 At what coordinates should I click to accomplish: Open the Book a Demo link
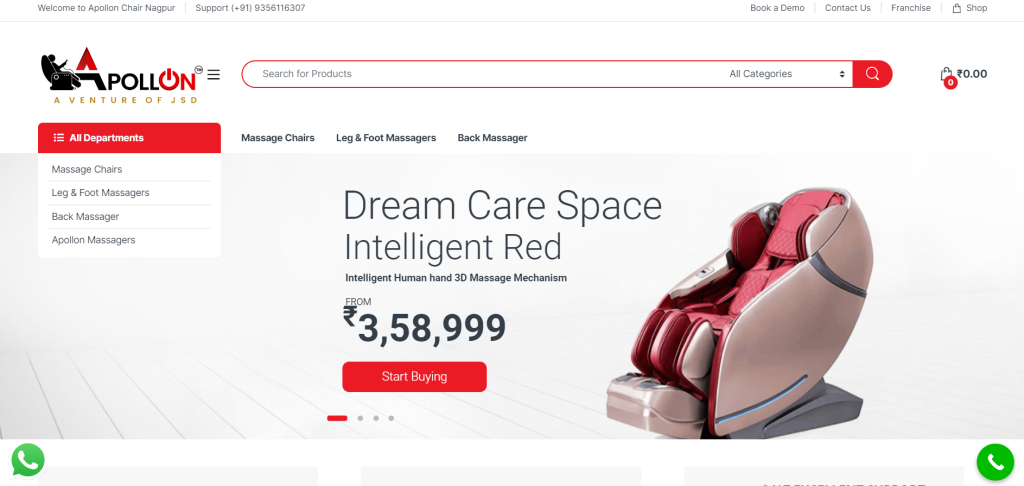777,8
